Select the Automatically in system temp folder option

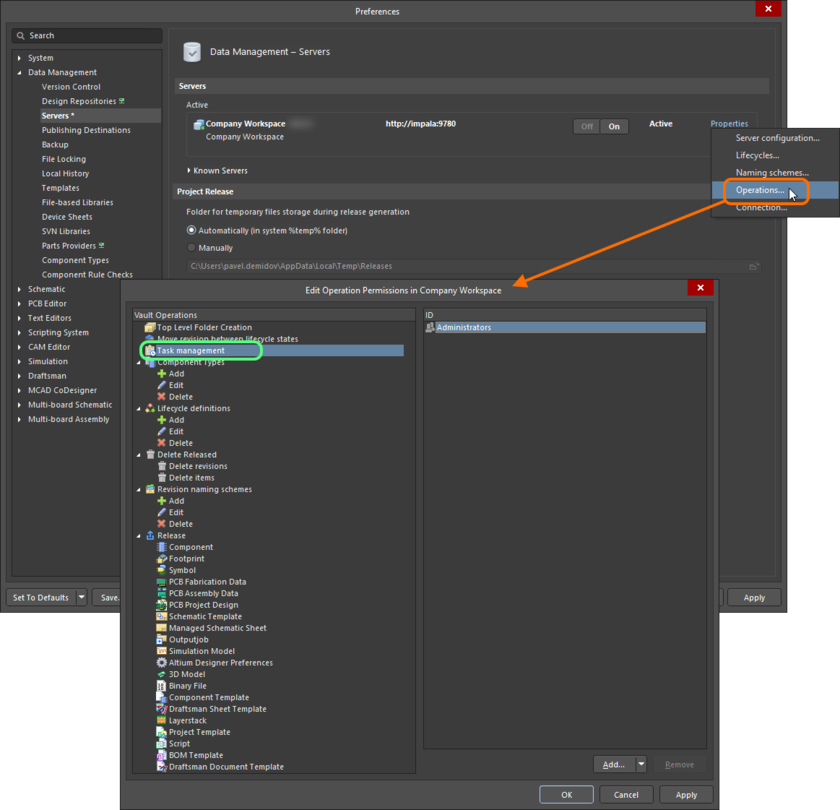coord(189,231)
